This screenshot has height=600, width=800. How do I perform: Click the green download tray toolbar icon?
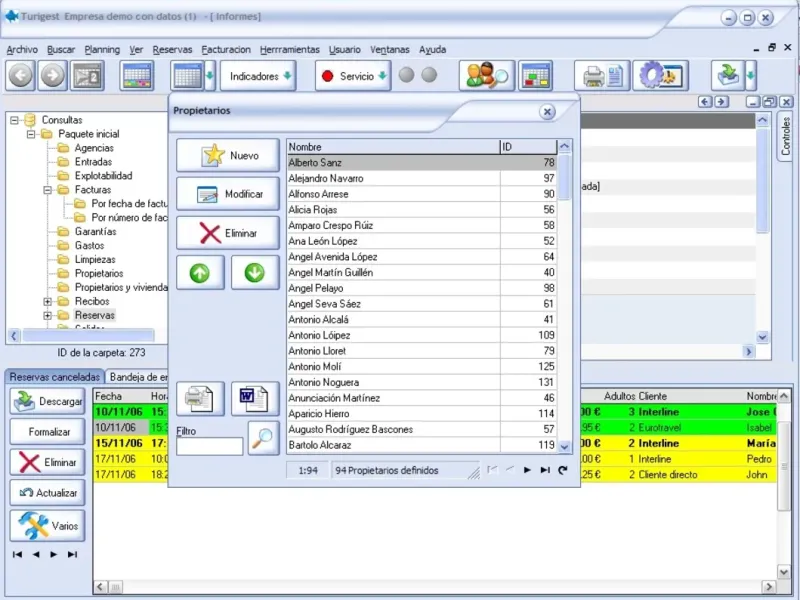728,76
